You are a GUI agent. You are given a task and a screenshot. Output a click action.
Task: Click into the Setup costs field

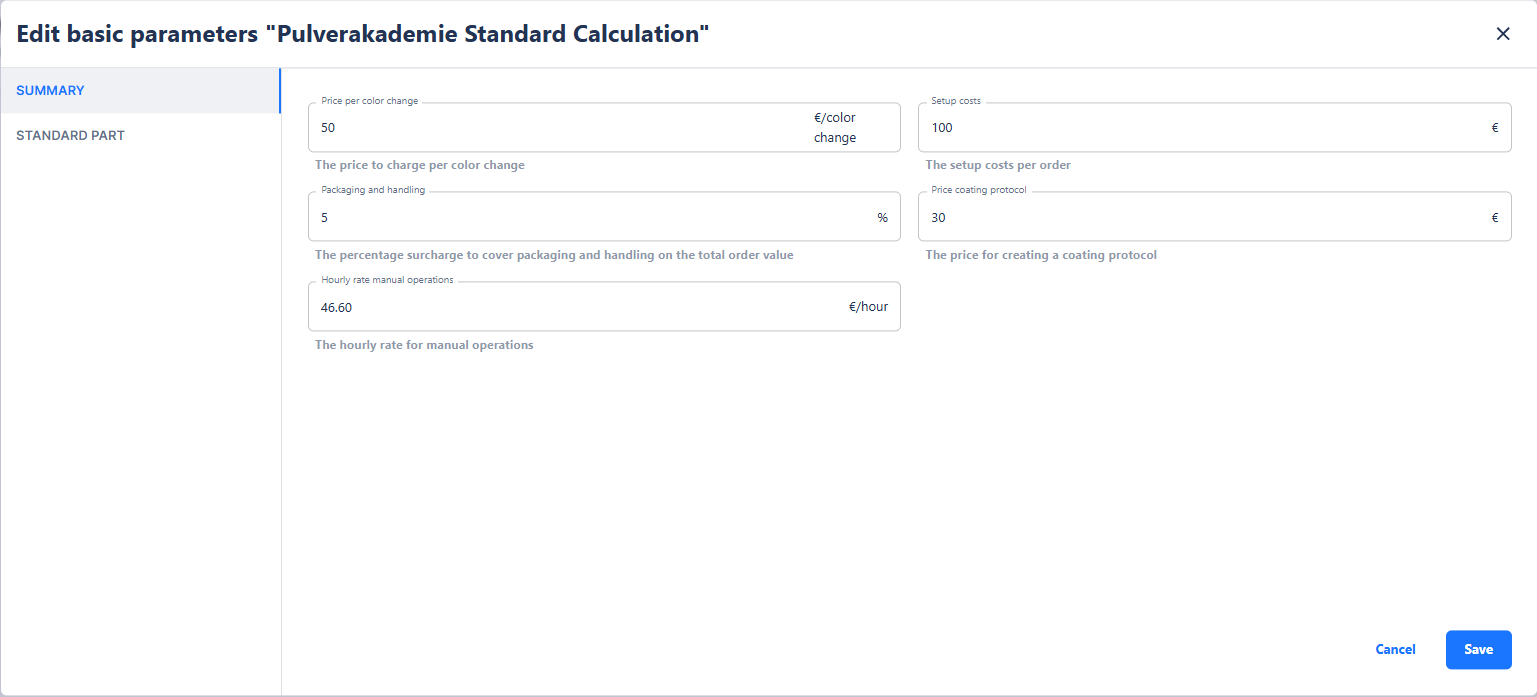pos(1200,128)
